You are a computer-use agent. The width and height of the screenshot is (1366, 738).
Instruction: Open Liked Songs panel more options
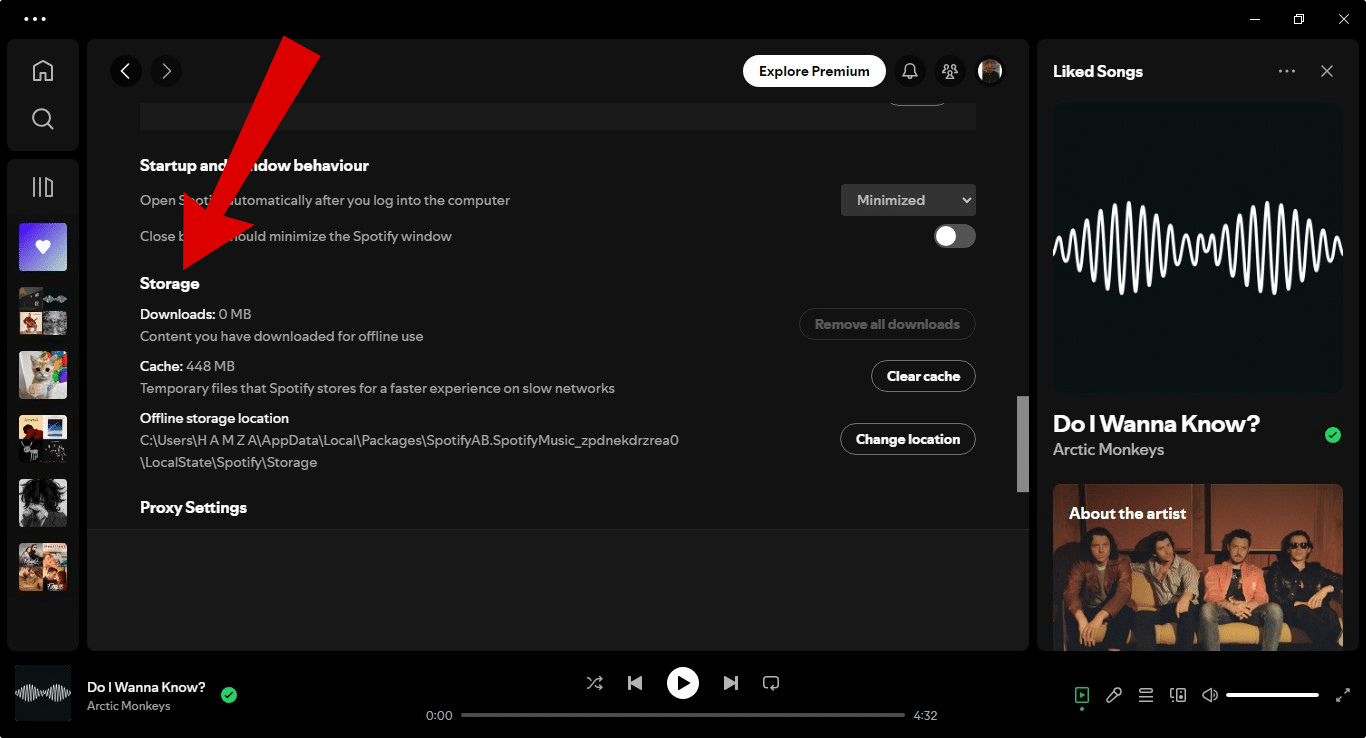[x=1287, y=71]
